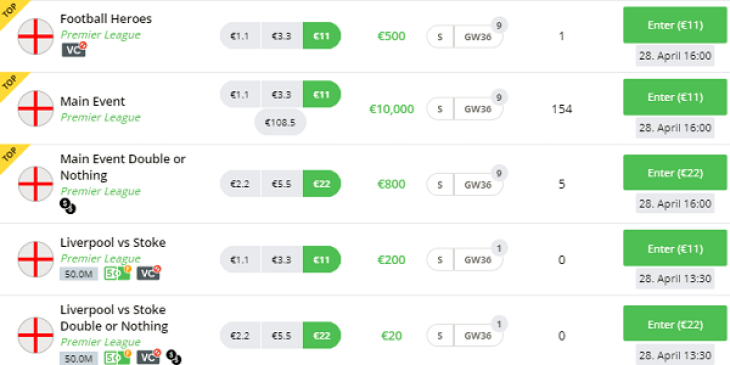Open the S option in the Main Event row

click(x=440, y=109)
